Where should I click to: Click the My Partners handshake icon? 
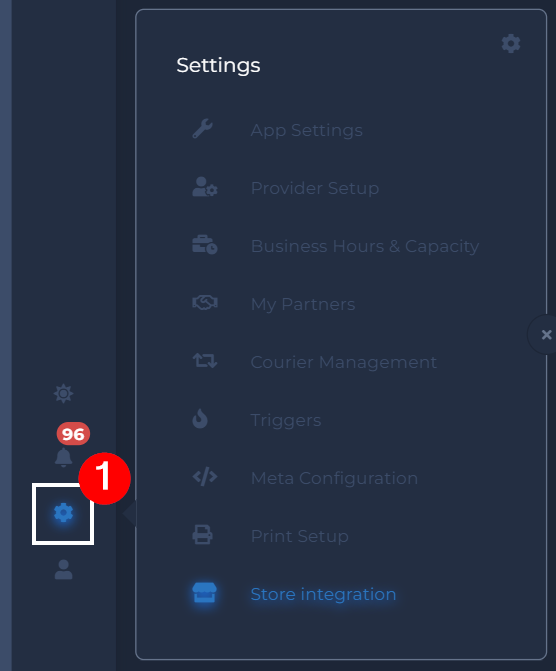click(205, 303)
